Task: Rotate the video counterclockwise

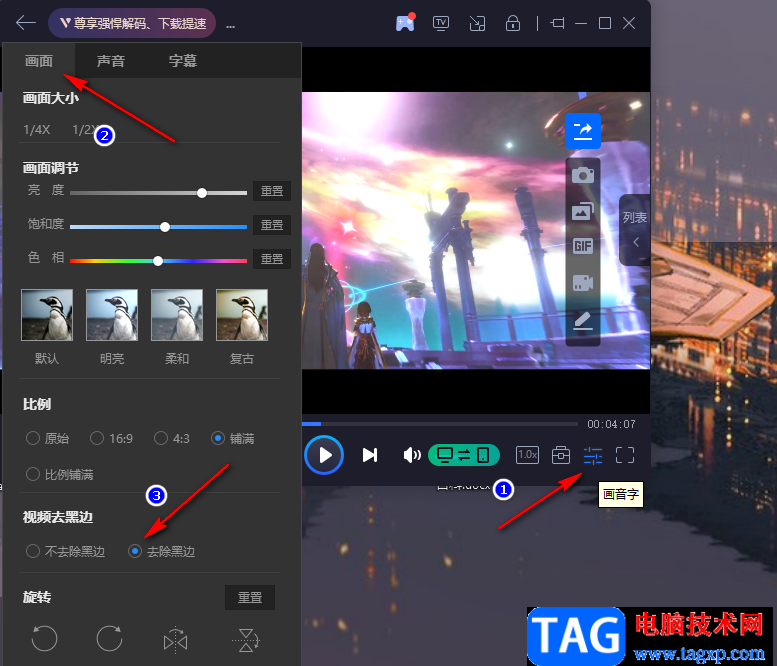Action: [x=45, y=638]
